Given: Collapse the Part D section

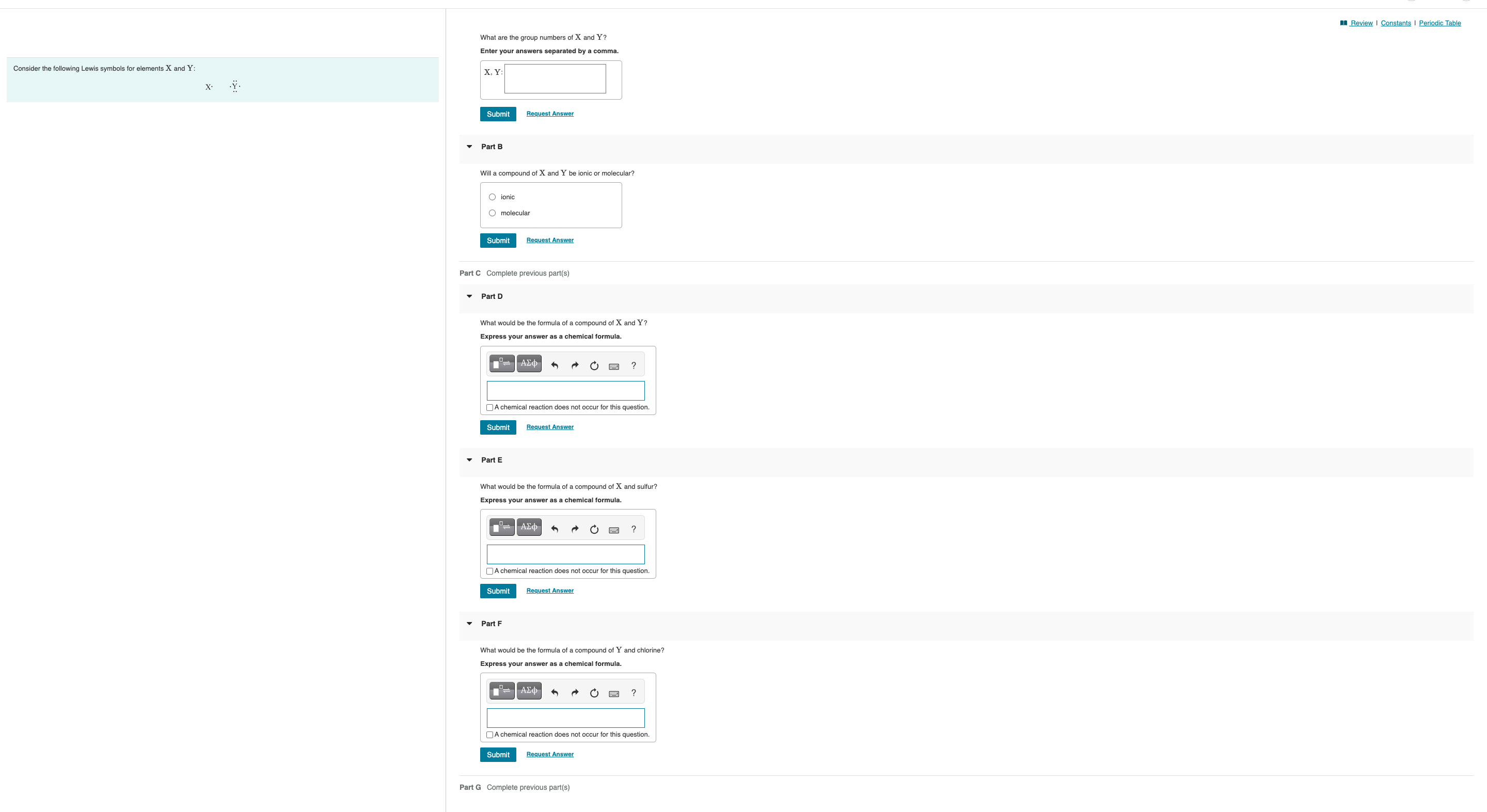Looking at the screenshot, I should click(x=469, y=296).
